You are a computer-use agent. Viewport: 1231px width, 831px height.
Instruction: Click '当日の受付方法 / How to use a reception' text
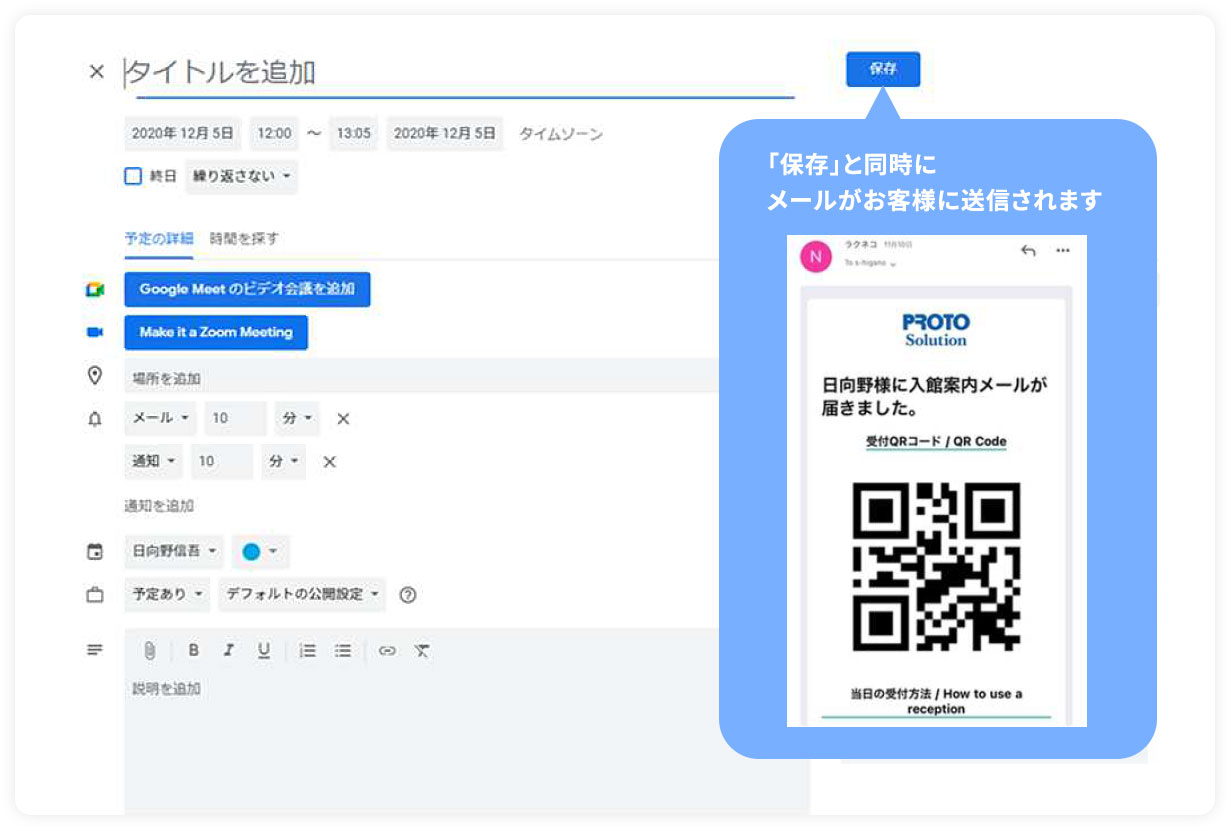click(936, 701)
